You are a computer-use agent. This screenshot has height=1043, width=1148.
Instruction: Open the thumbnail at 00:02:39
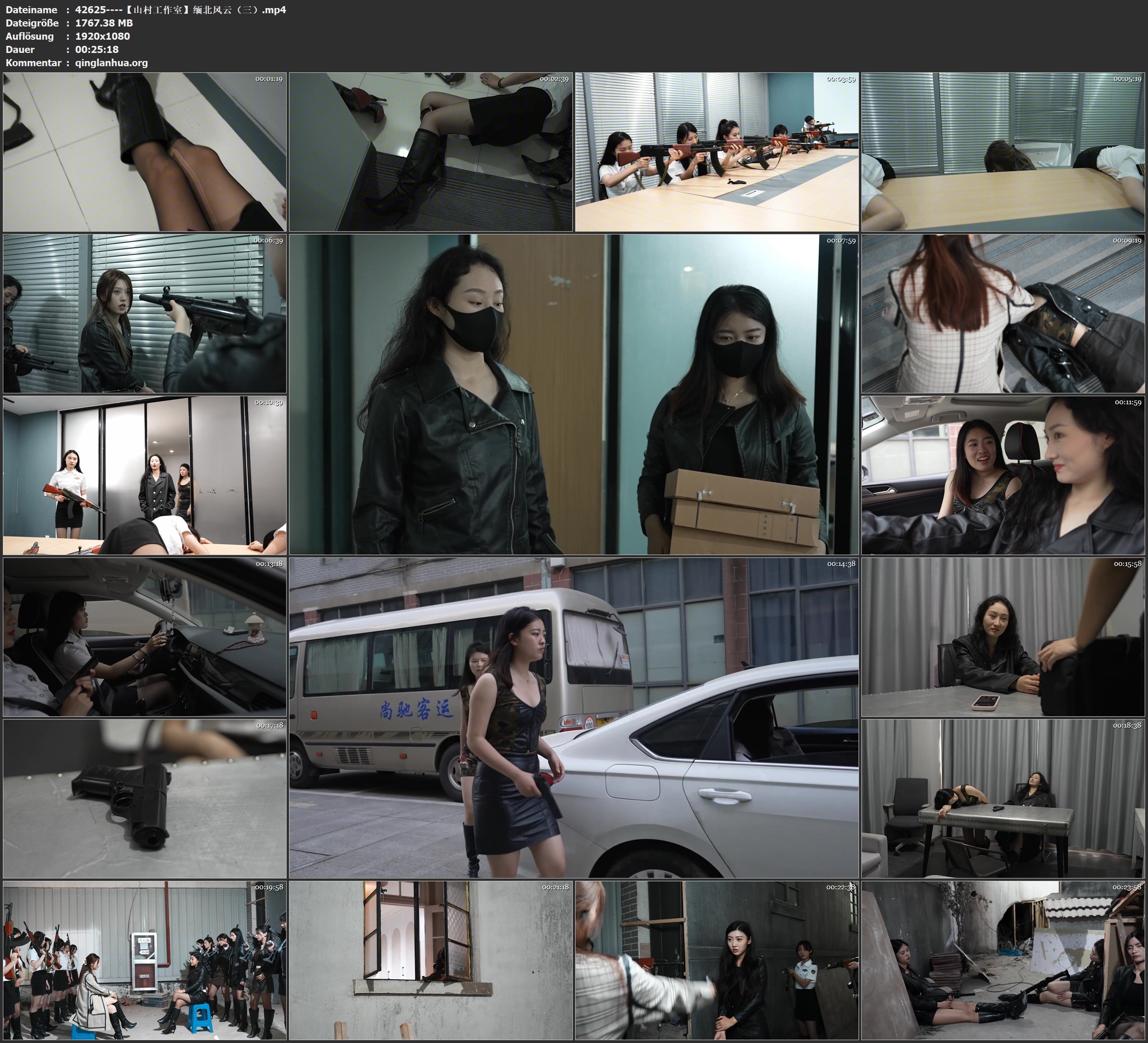coord(430,151)
